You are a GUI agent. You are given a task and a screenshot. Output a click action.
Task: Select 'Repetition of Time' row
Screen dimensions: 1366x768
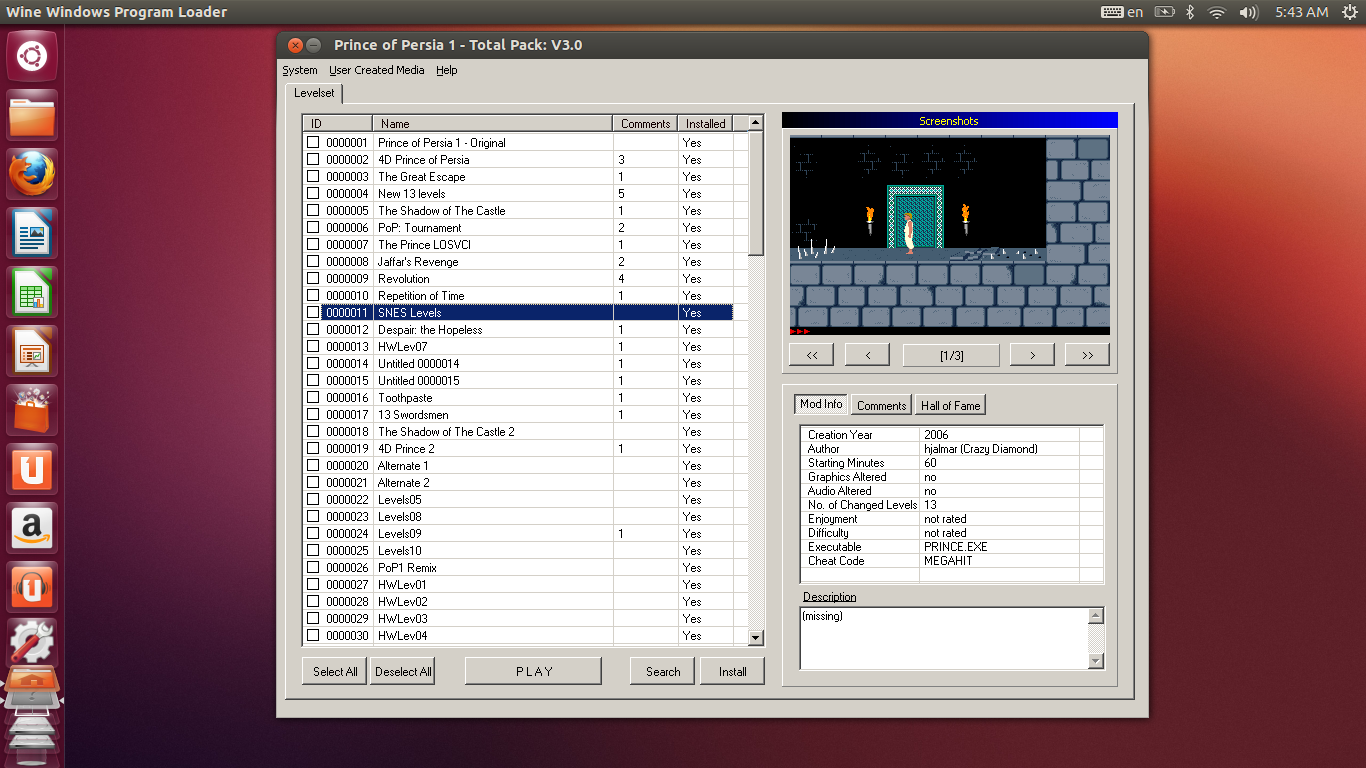pyautogui.click(x=518, y=295)
